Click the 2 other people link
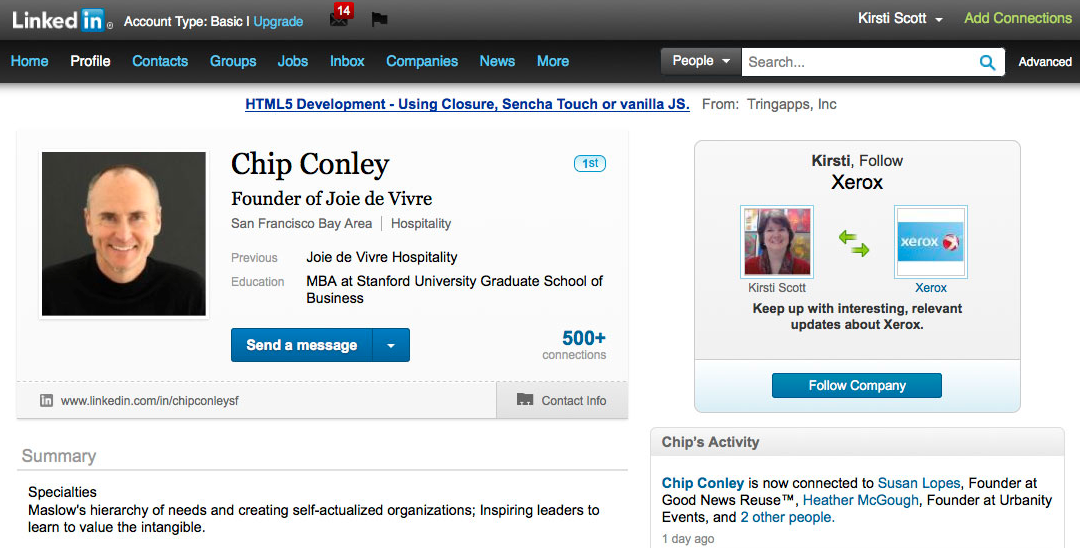Screen dimensions: 1080x548 click(x=787, y=517)
